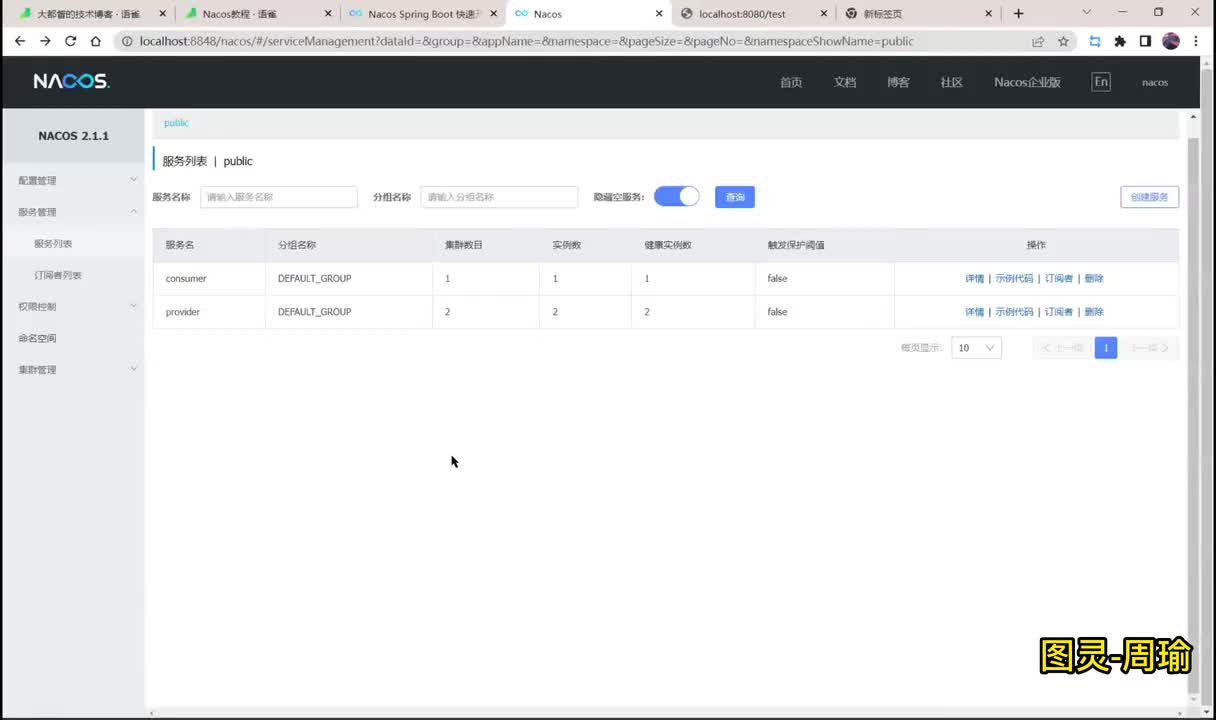Viewport: 1216px width, 720px height.
Task: Open 订阅者 for the provider service
Action: pos(1059,312)
